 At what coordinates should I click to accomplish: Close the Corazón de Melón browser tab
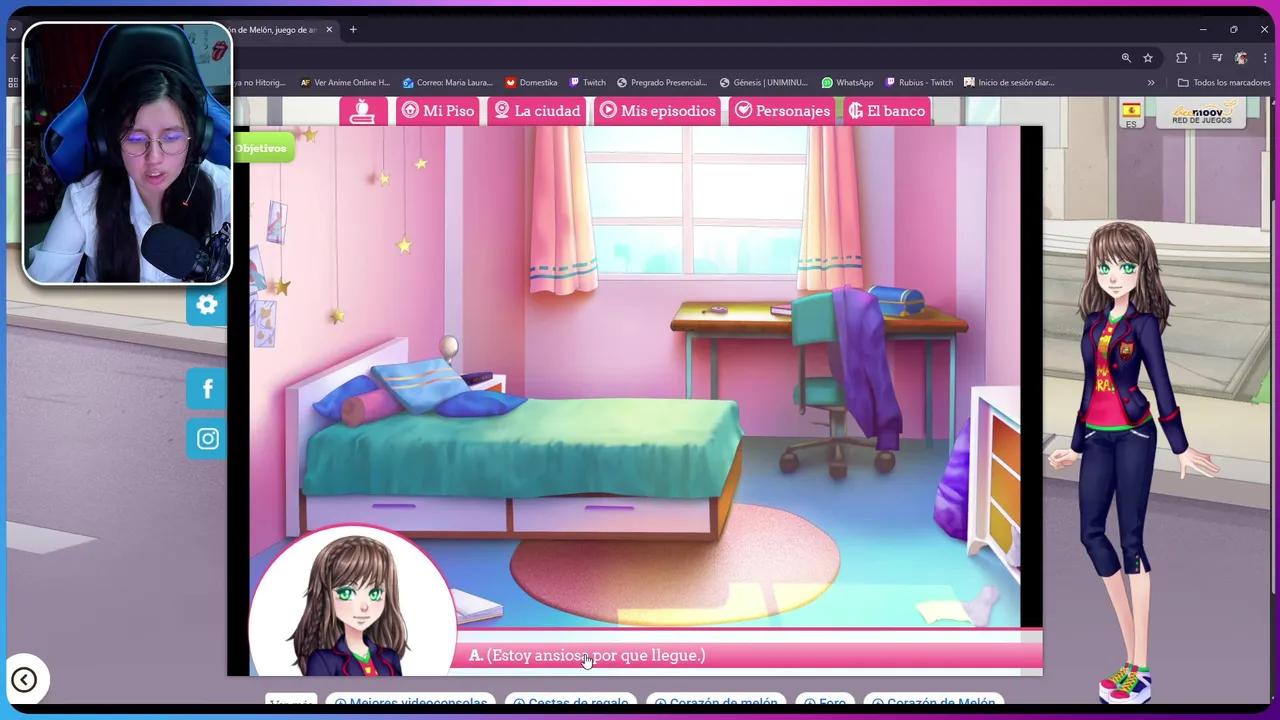click(x=329, y=30)
